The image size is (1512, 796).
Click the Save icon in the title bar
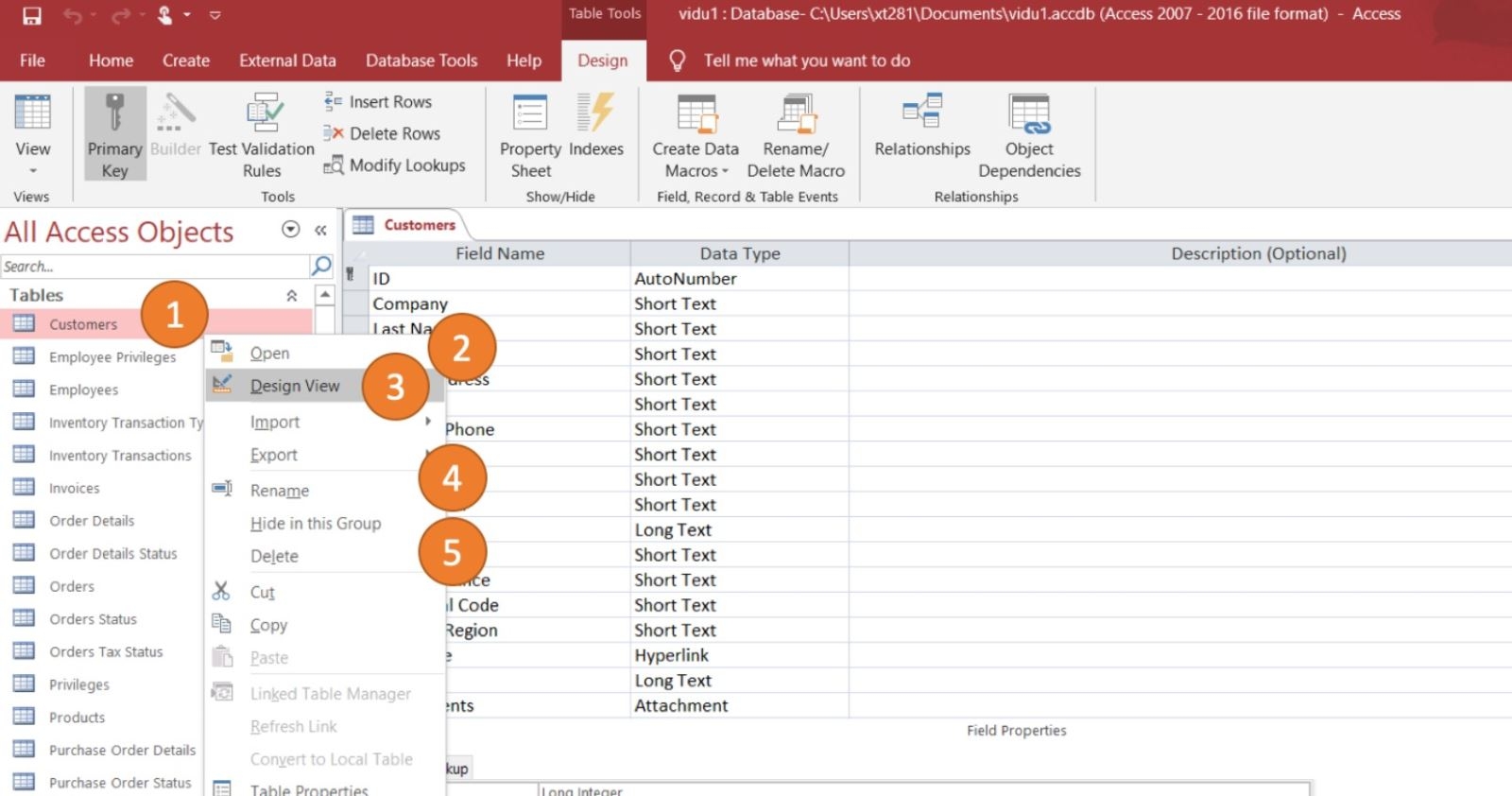[x=32, y=15]
